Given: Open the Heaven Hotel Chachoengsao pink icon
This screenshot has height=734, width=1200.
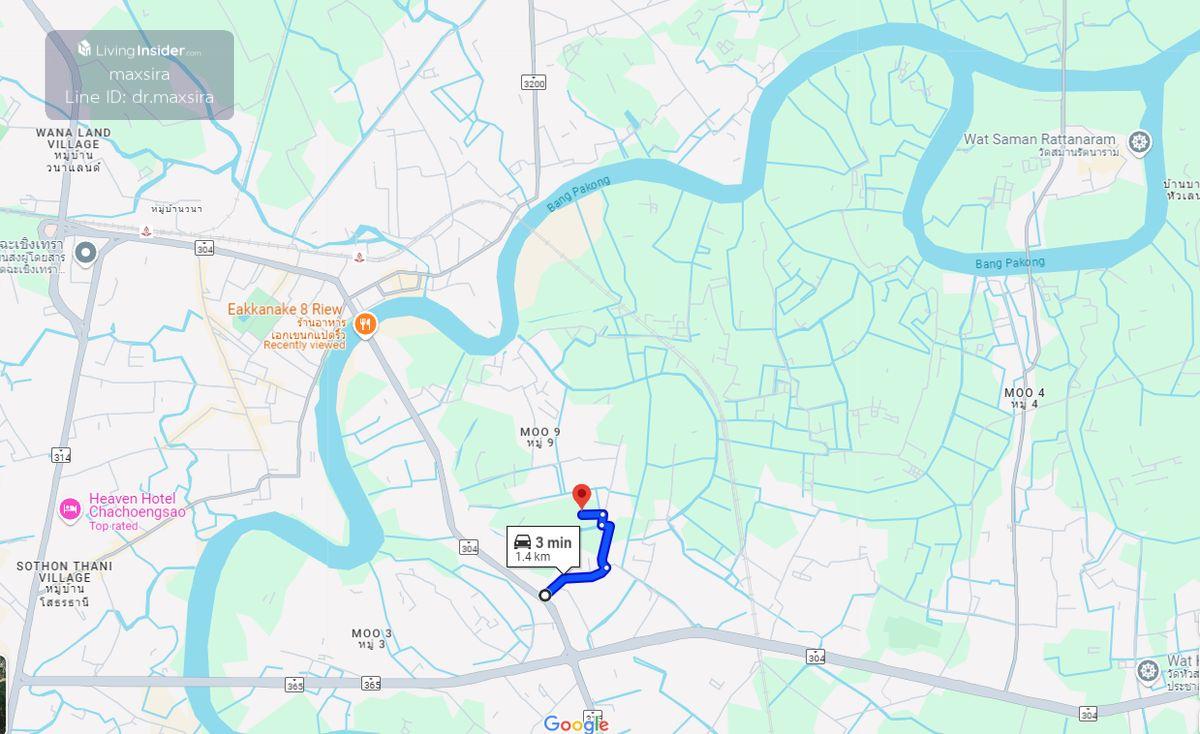Looking at the screenshot, I should [70, 511].
